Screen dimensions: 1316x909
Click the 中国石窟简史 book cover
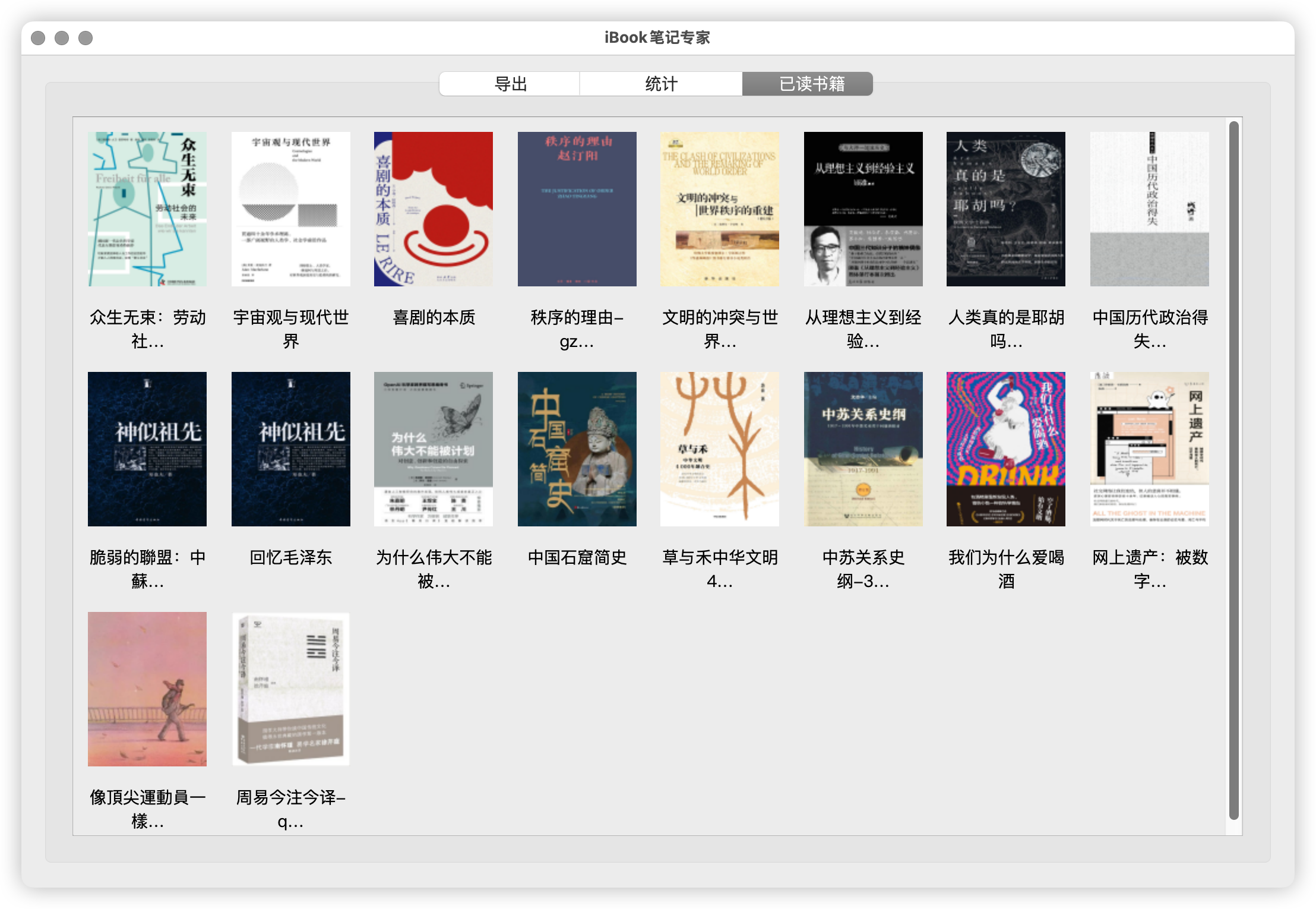pyautogui.click(x=577, y=449)
